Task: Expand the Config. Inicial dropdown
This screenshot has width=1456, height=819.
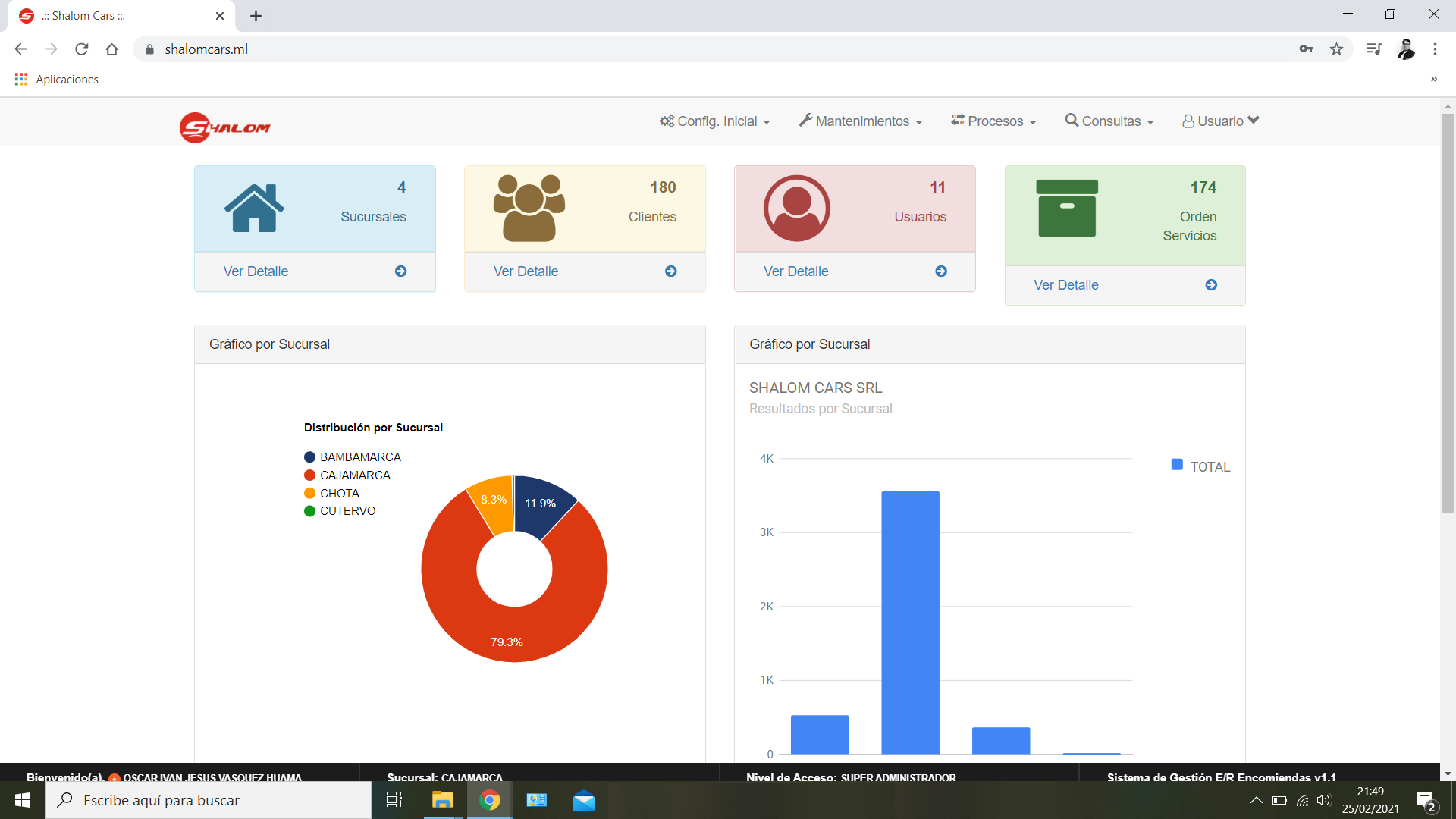Action: pyautogui.click(x=715, y=121)
